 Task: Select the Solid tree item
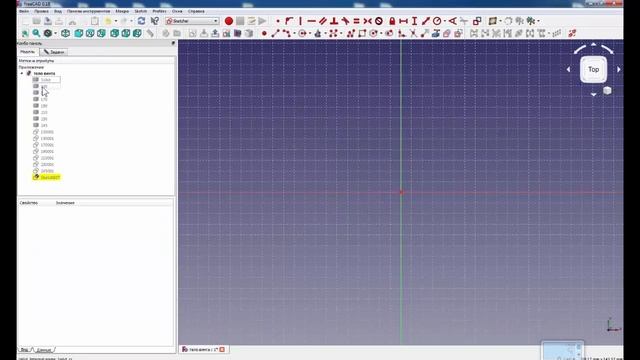[46, 80]
